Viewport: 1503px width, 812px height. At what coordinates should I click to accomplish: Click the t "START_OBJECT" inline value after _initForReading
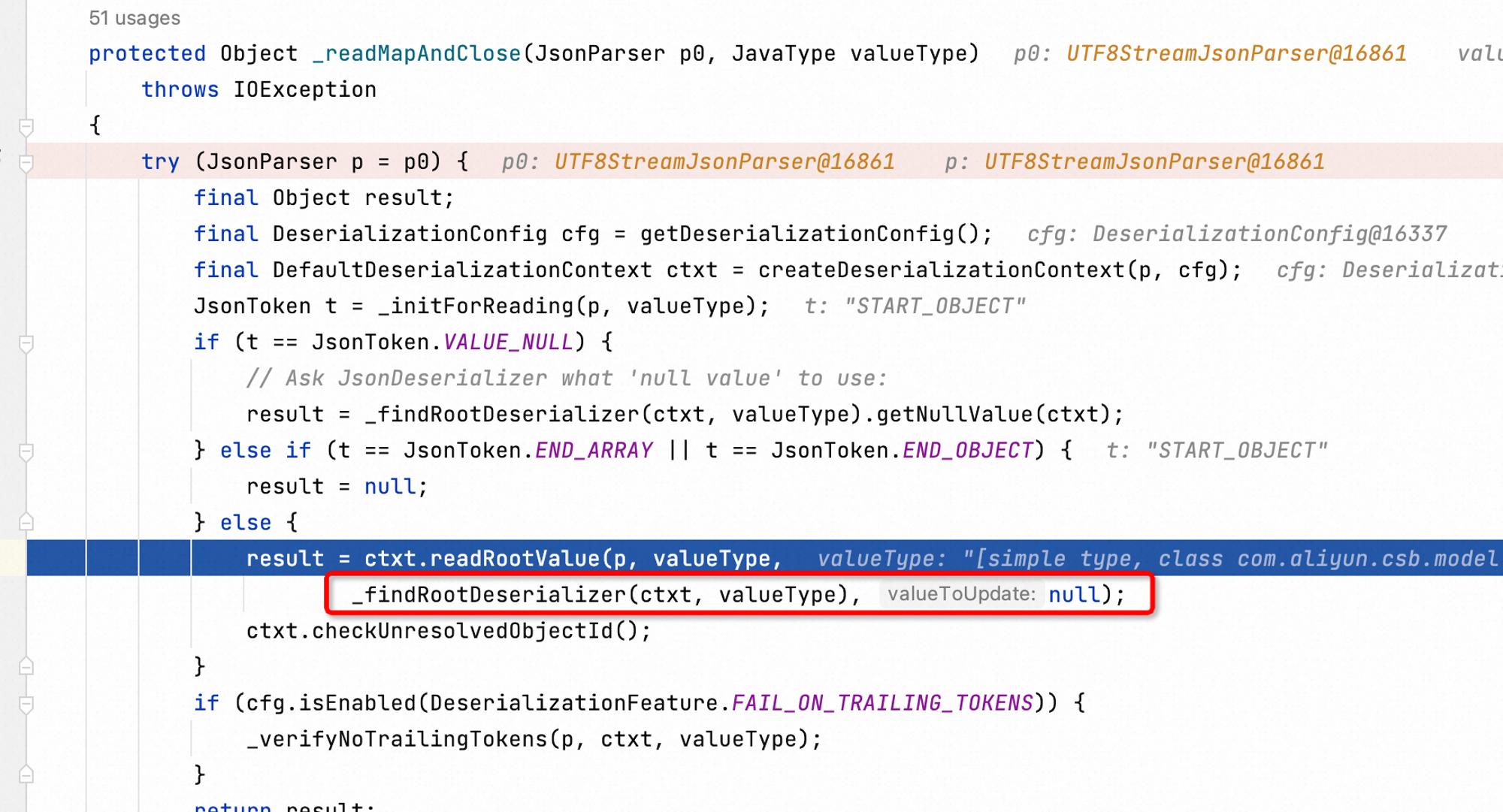click(915, 306)
